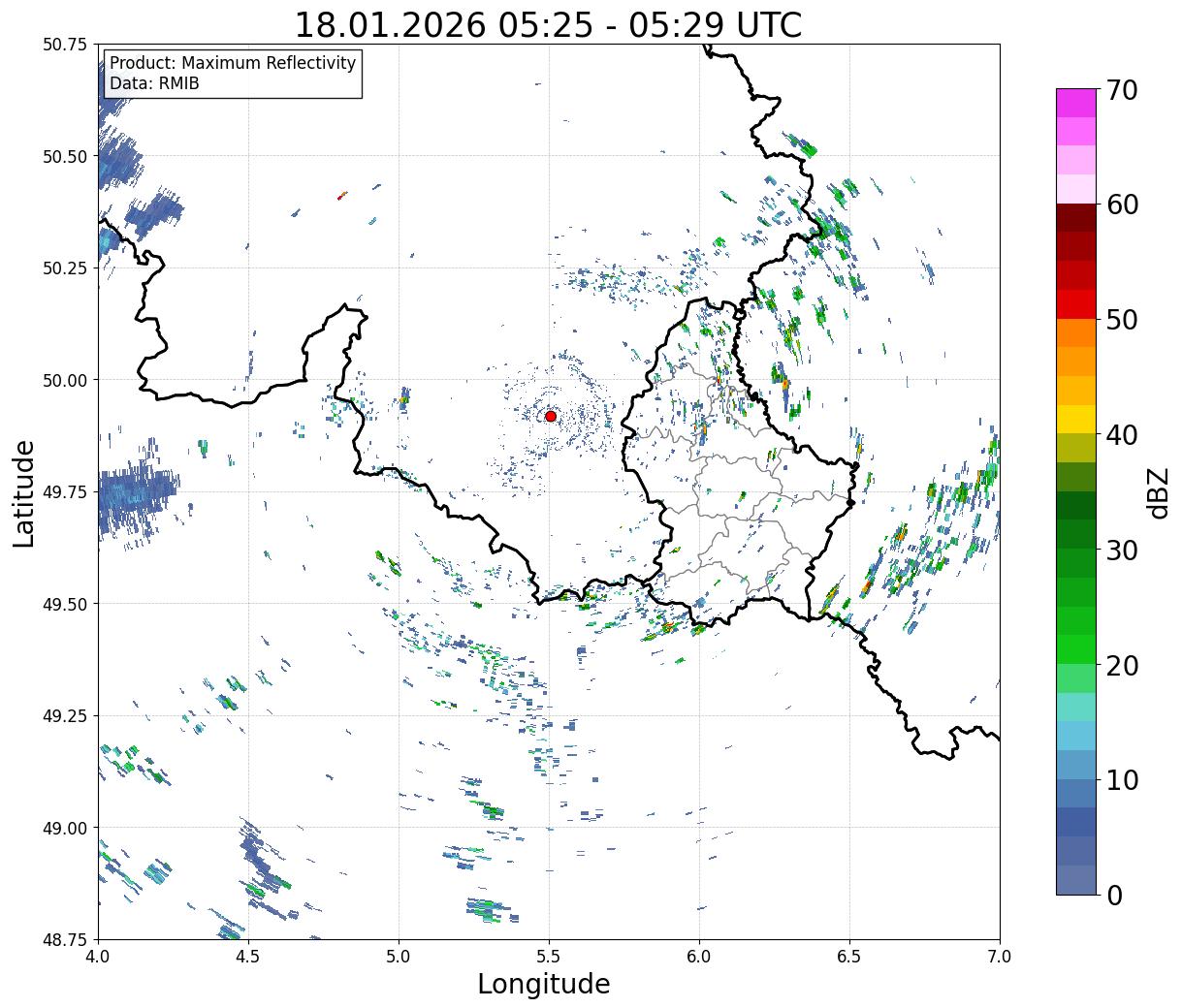The width and height of the screenshot is (1182, 1008).
Task: Click the plot title timestamp text
Action: (x=548, y=25)
